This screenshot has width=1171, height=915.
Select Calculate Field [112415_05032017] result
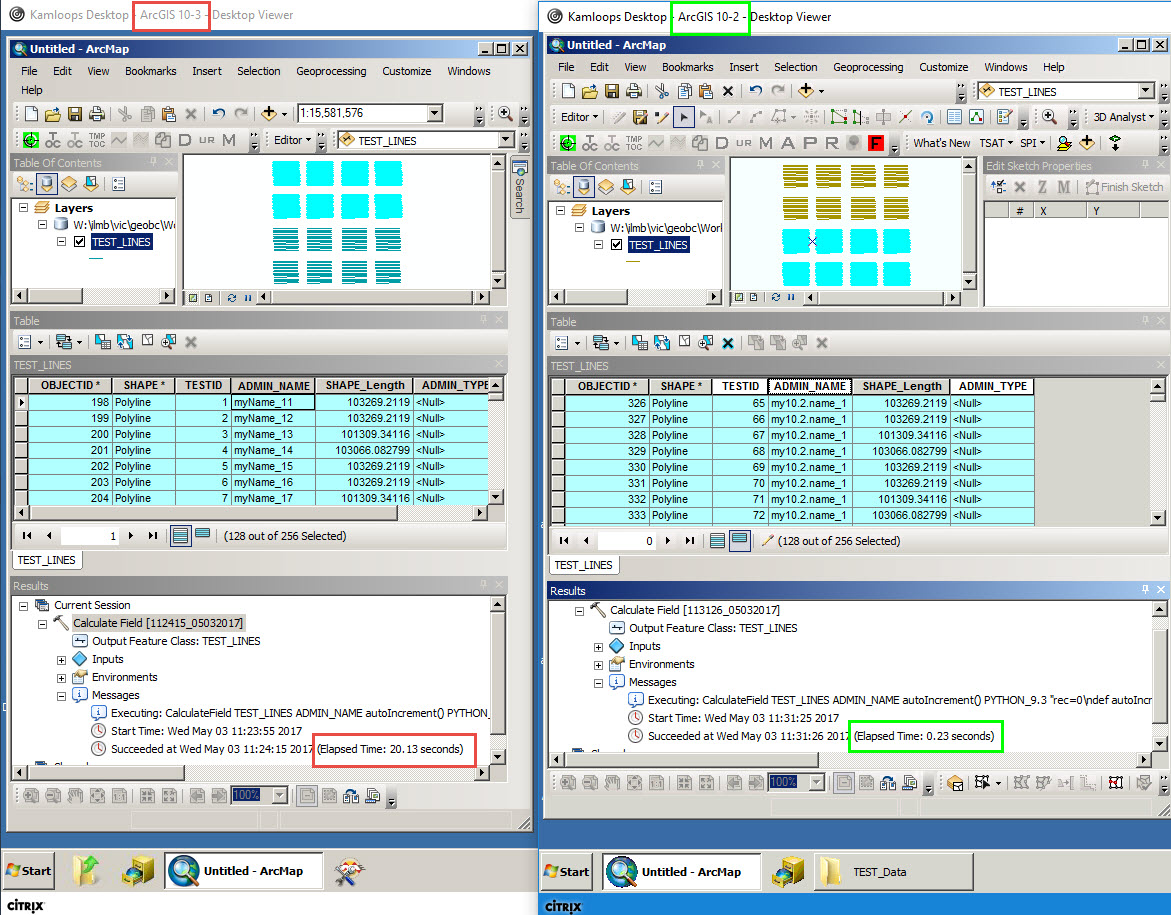pyautogui.click(x=158, y=623)
